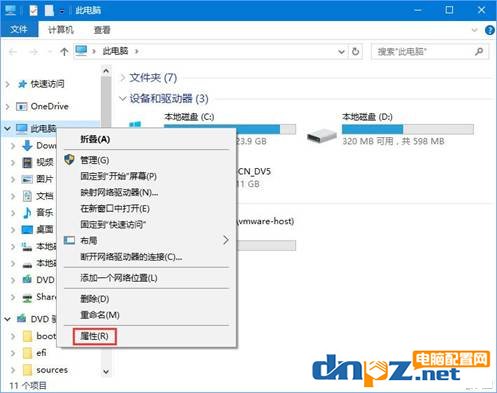Open the Help question mark icon

490,30
